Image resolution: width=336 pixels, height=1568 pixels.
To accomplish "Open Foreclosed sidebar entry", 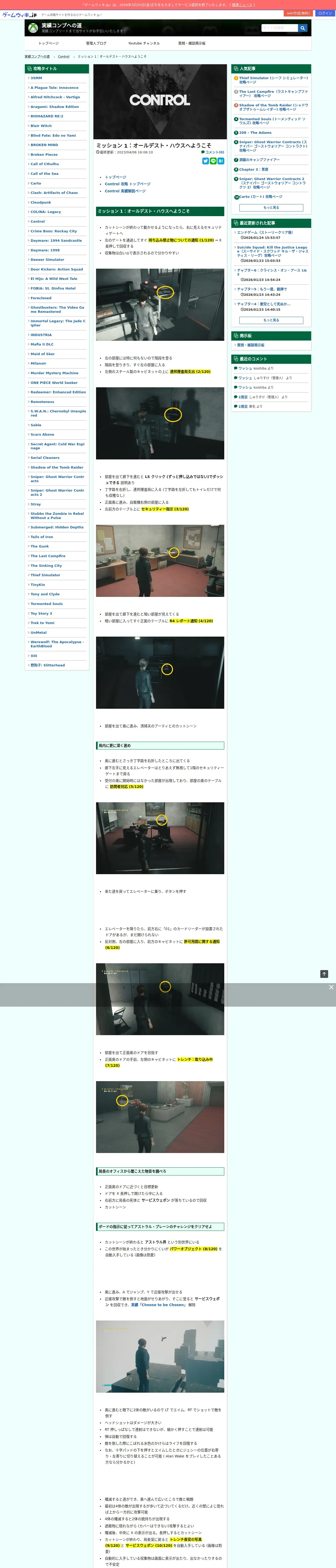I will (41, 298).
